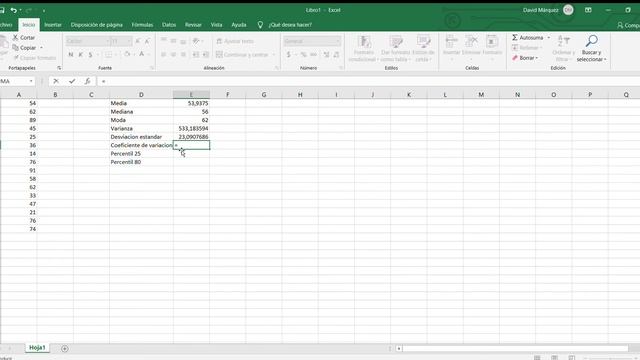Open the name box dropdown arrow

point(31,81)
